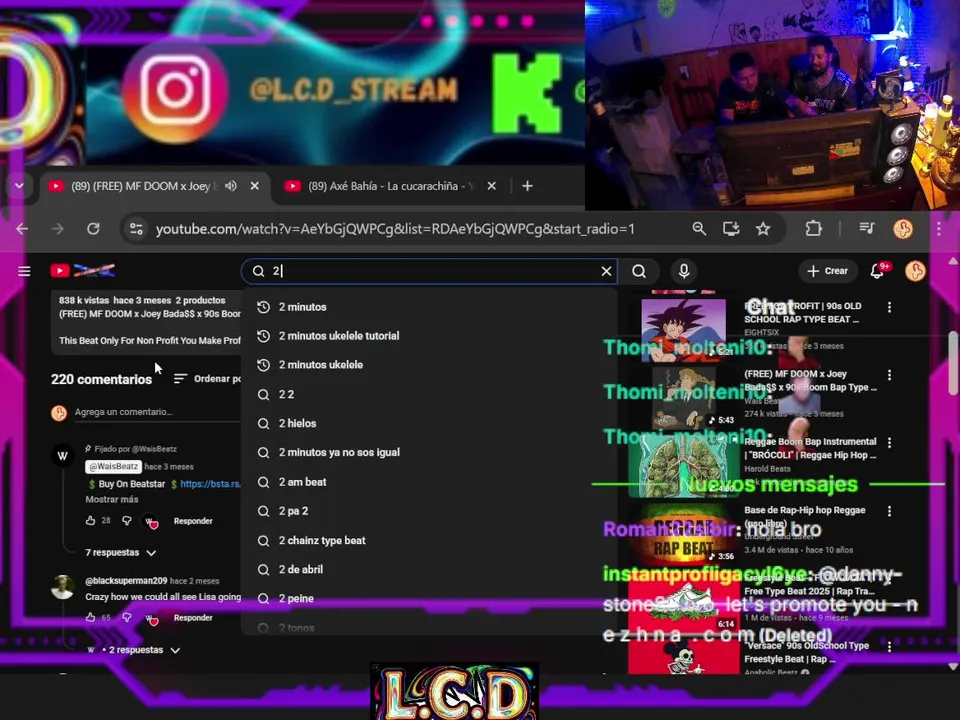The width and height of the screenshot is (960, 720).
Task: Open the YouTube hamburger guide menu
Action: click(x=24, y=271)
